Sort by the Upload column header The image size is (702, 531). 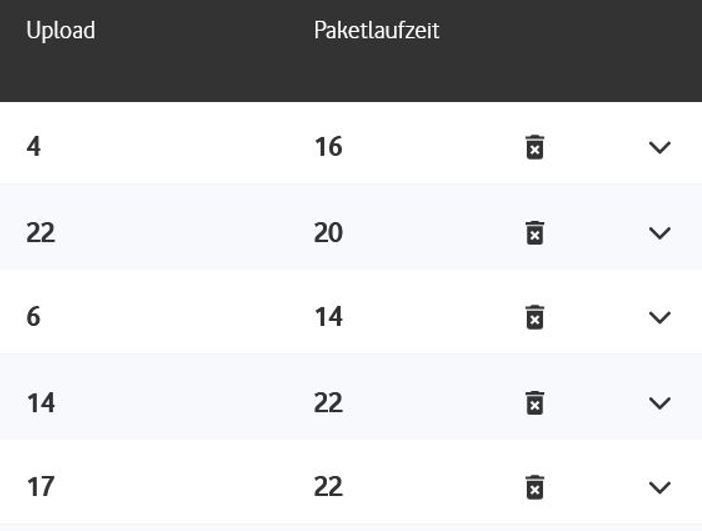(x=60, y=30)
